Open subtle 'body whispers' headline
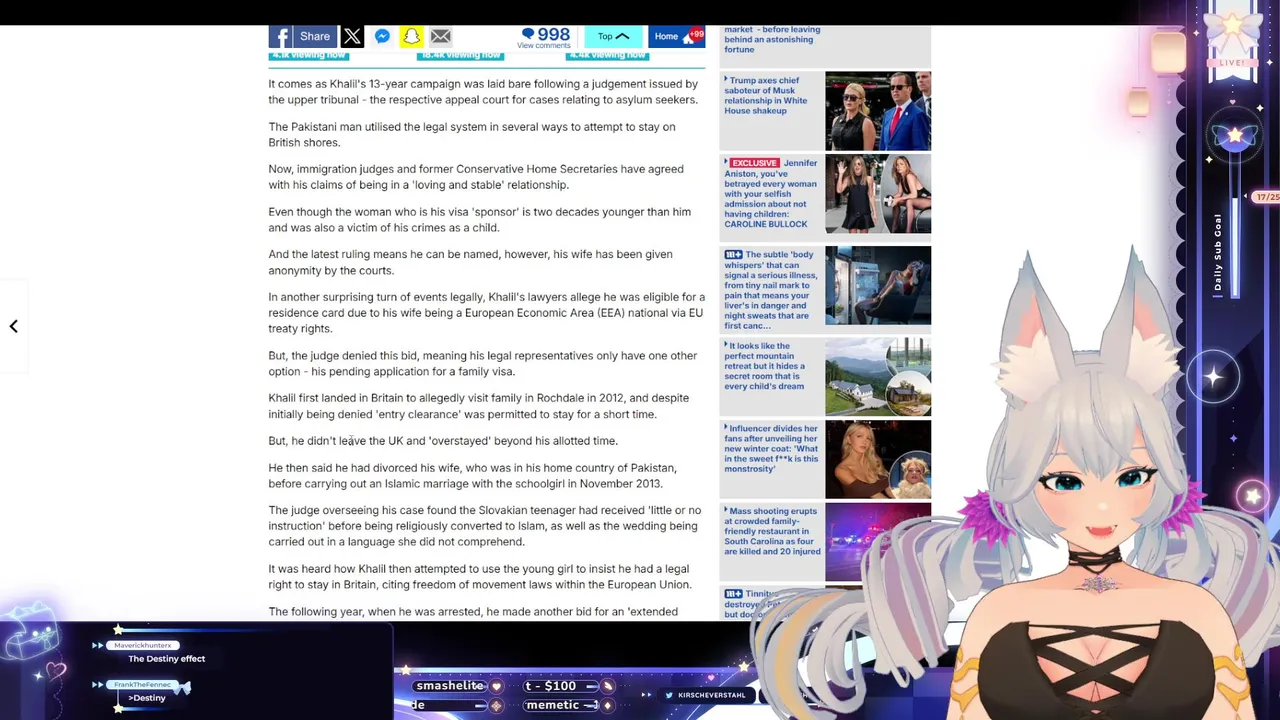 pos(771,290)
